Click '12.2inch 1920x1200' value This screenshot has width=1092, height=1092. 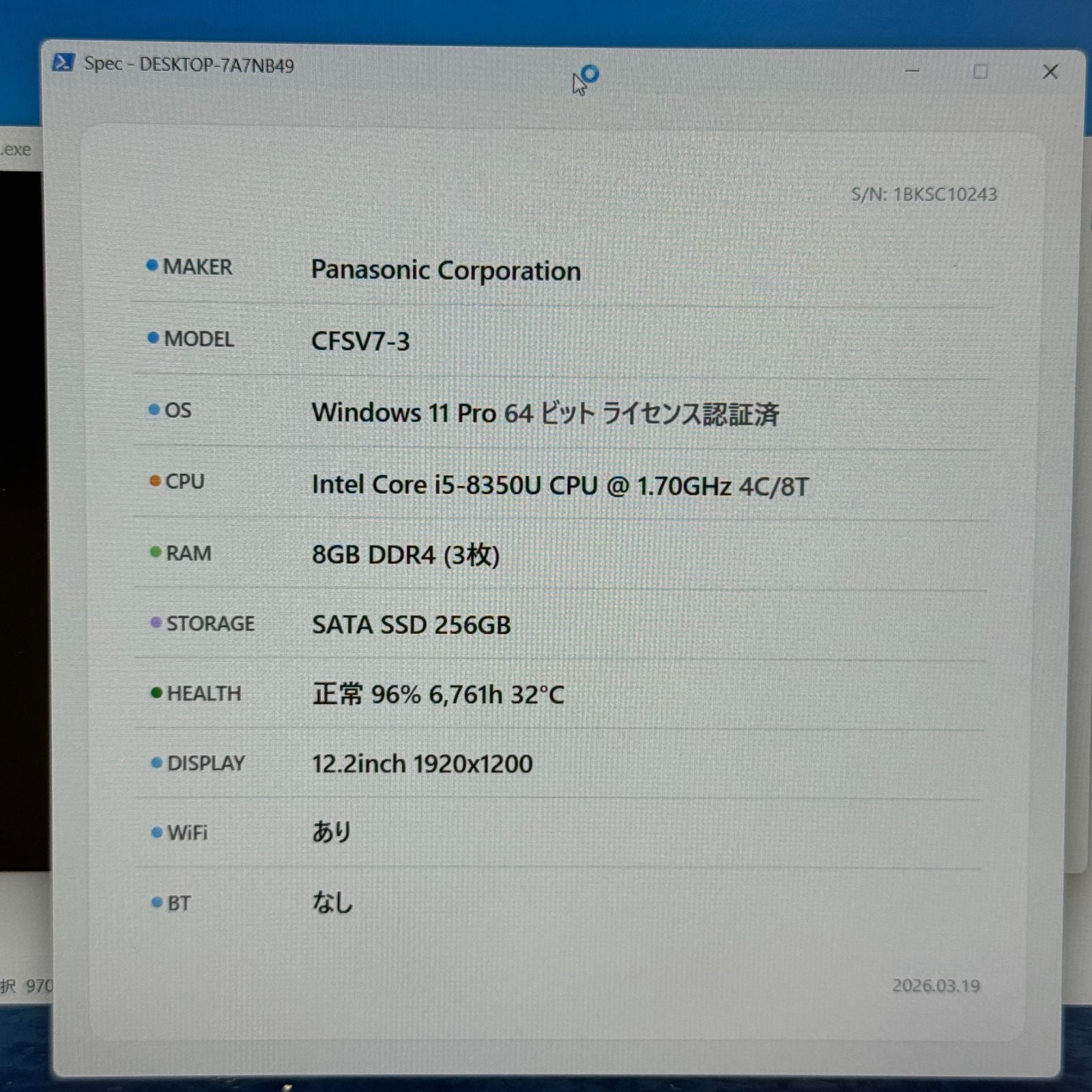pyautogui.click(x=422, y=764)
